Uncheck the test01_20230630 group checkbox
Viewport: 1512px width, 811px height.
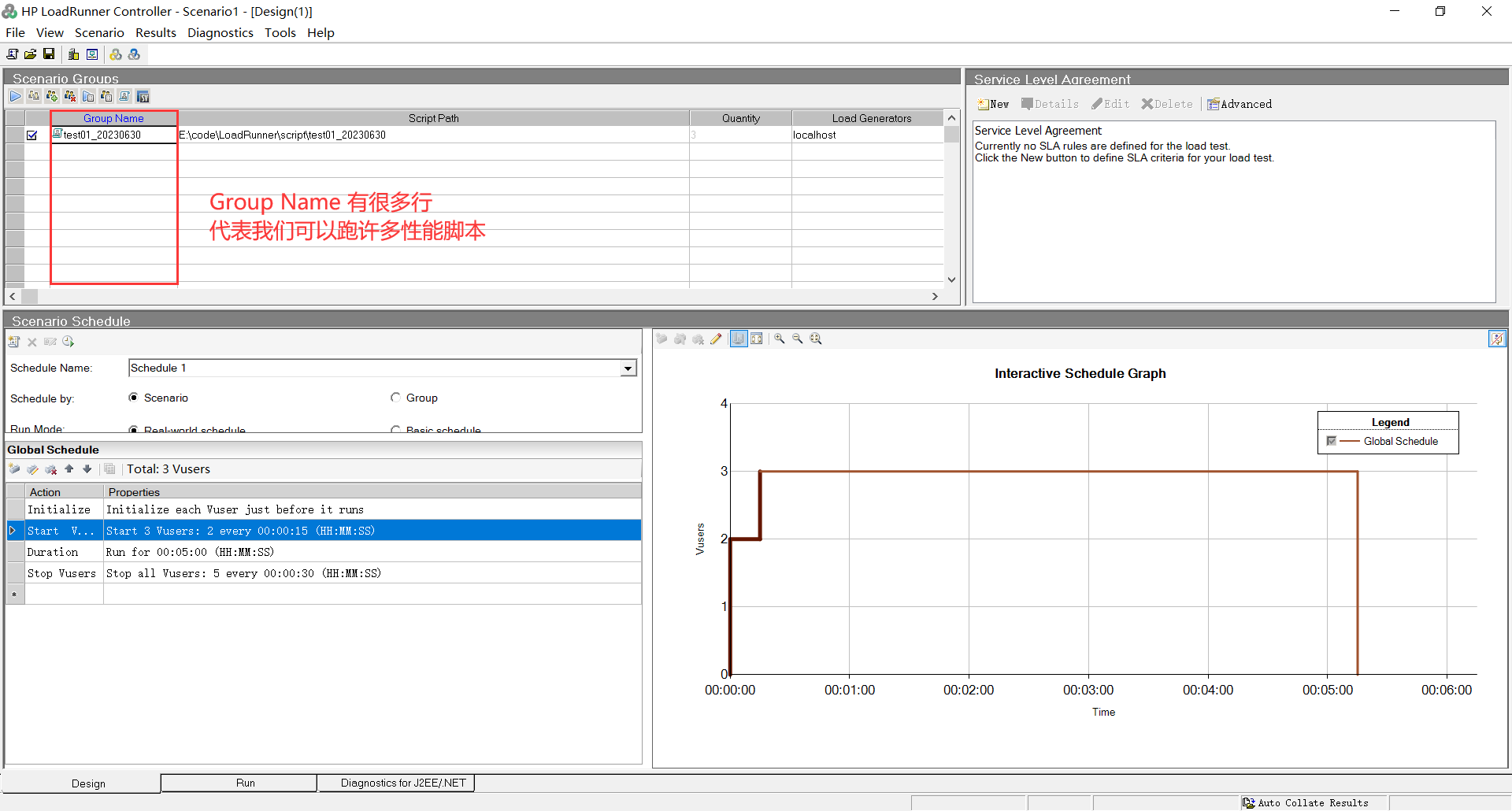[32, 135]
